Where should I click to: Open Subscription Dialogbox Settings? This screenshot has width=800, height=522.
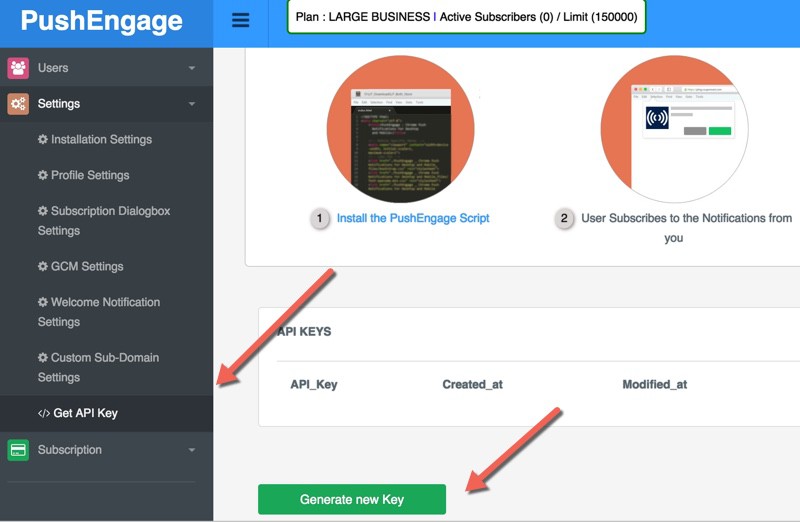click(x=104, y=220)
